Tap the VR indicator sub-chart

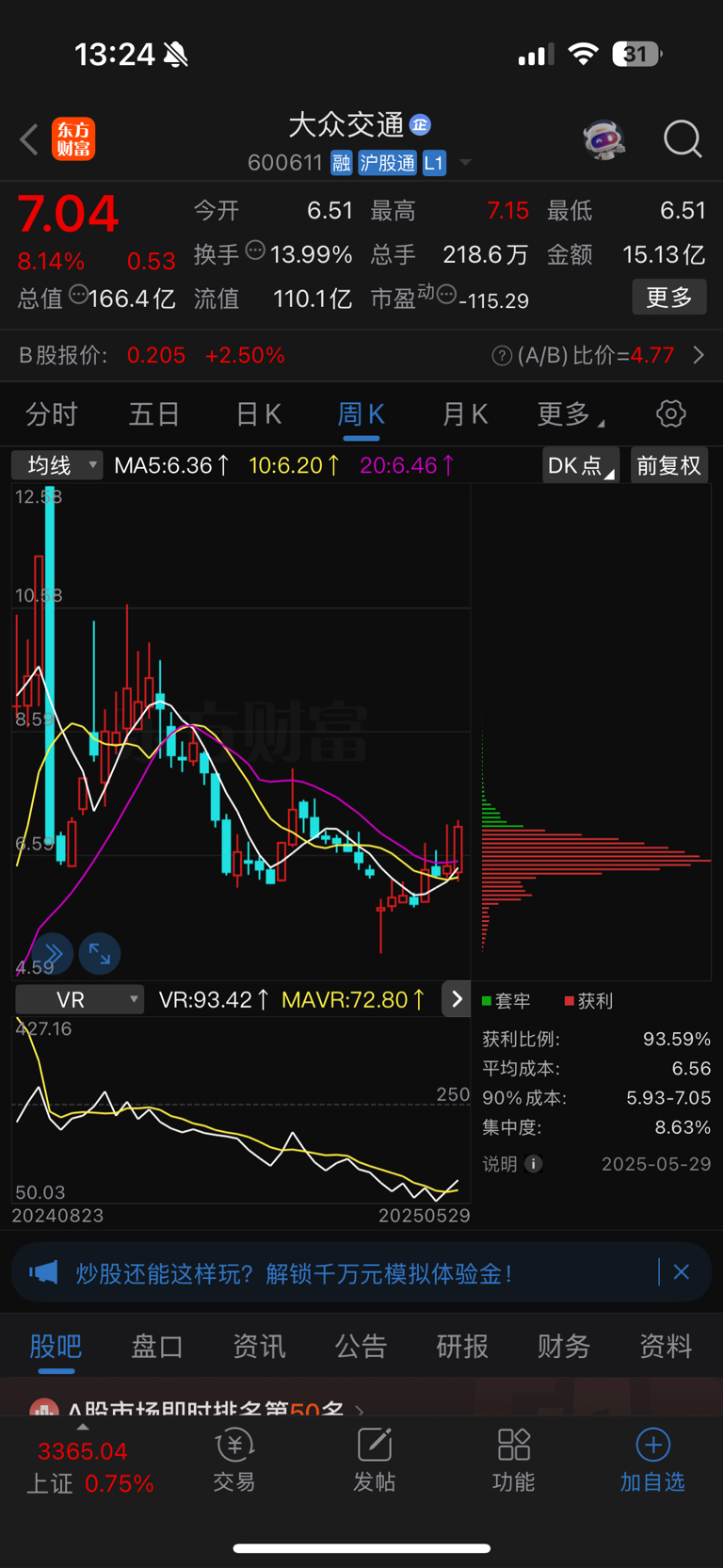coord(241,1109)
